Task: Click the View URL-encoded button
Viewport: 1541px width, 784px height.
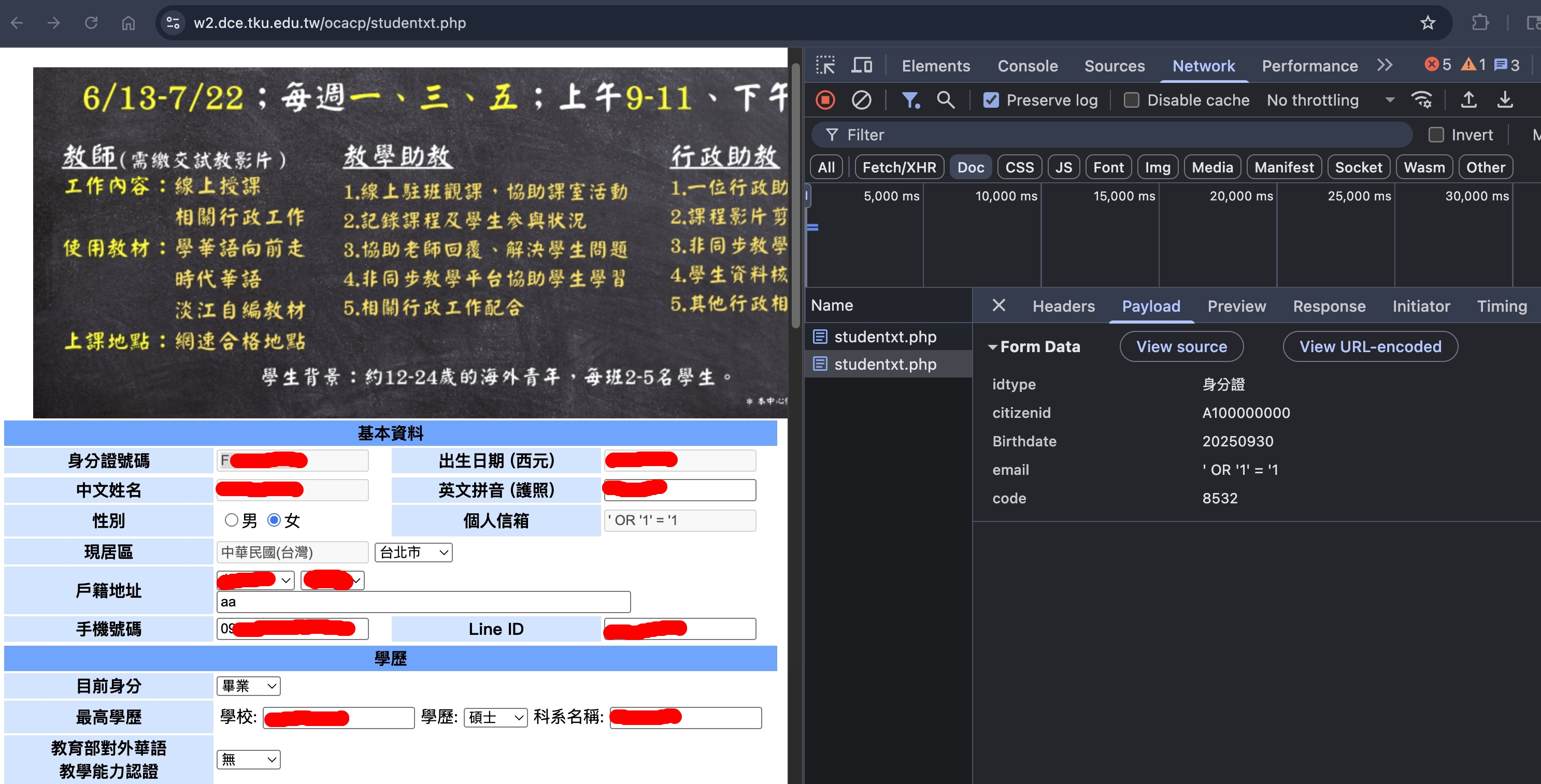Action: coord(1370,346)
